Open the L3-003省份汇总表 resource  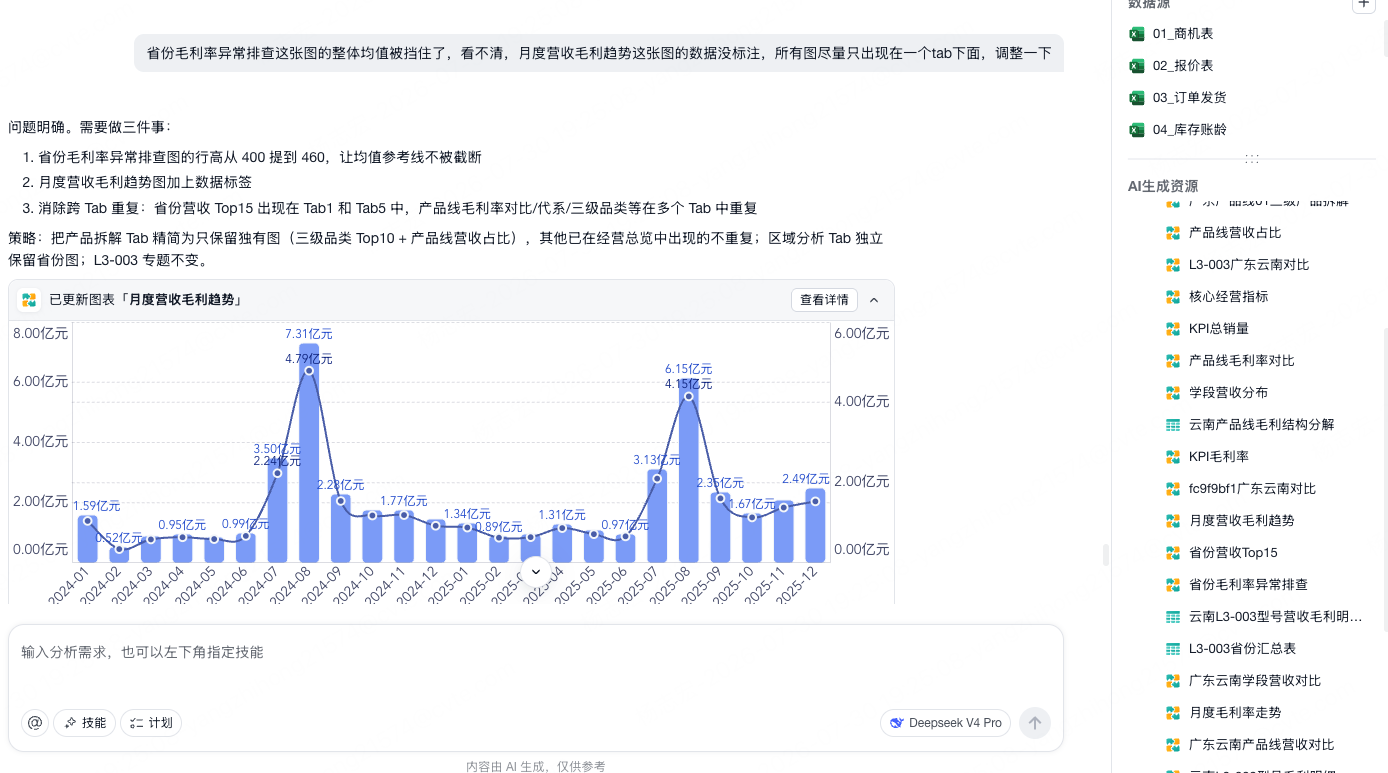1242,649
